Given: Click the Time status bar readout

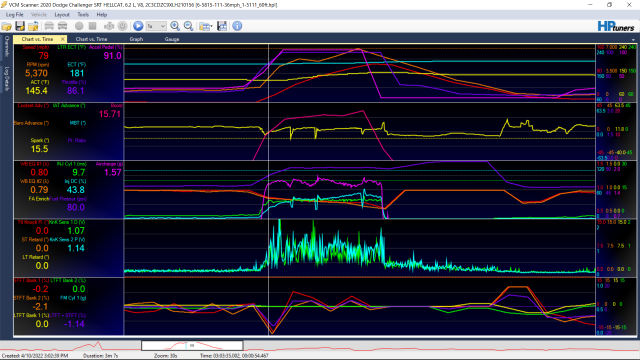Looking at the screenshot, I should pyautogui.click(x=234, y=356).
